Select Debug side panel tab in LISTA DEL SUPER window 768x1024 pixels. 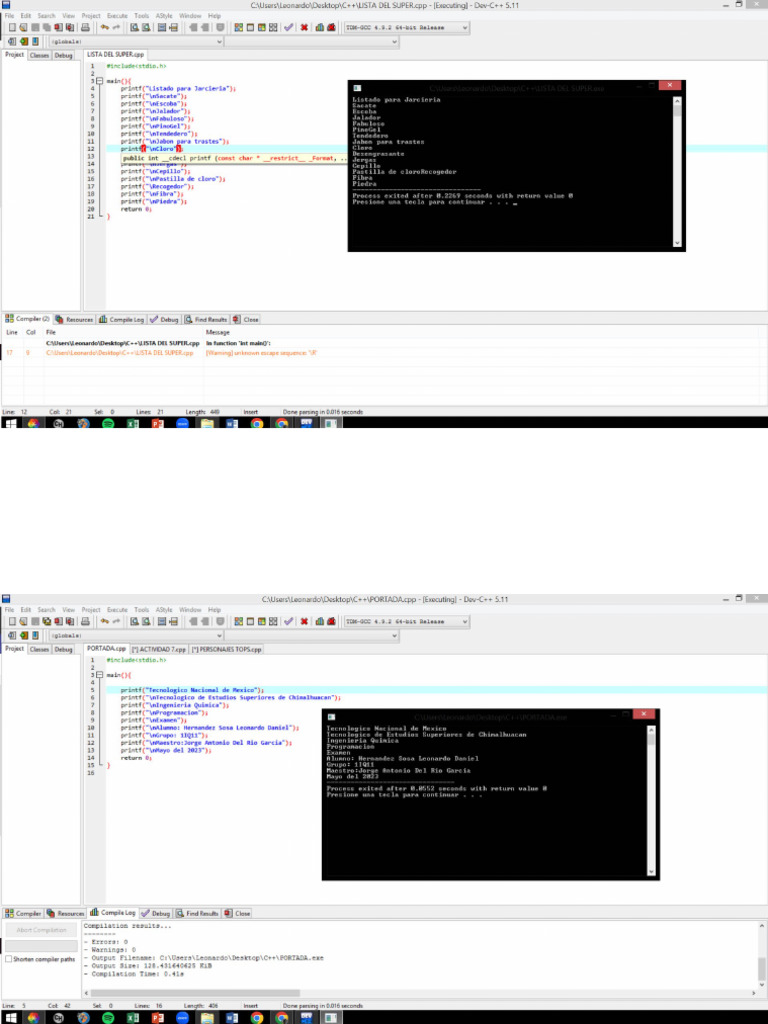(63, 56)
